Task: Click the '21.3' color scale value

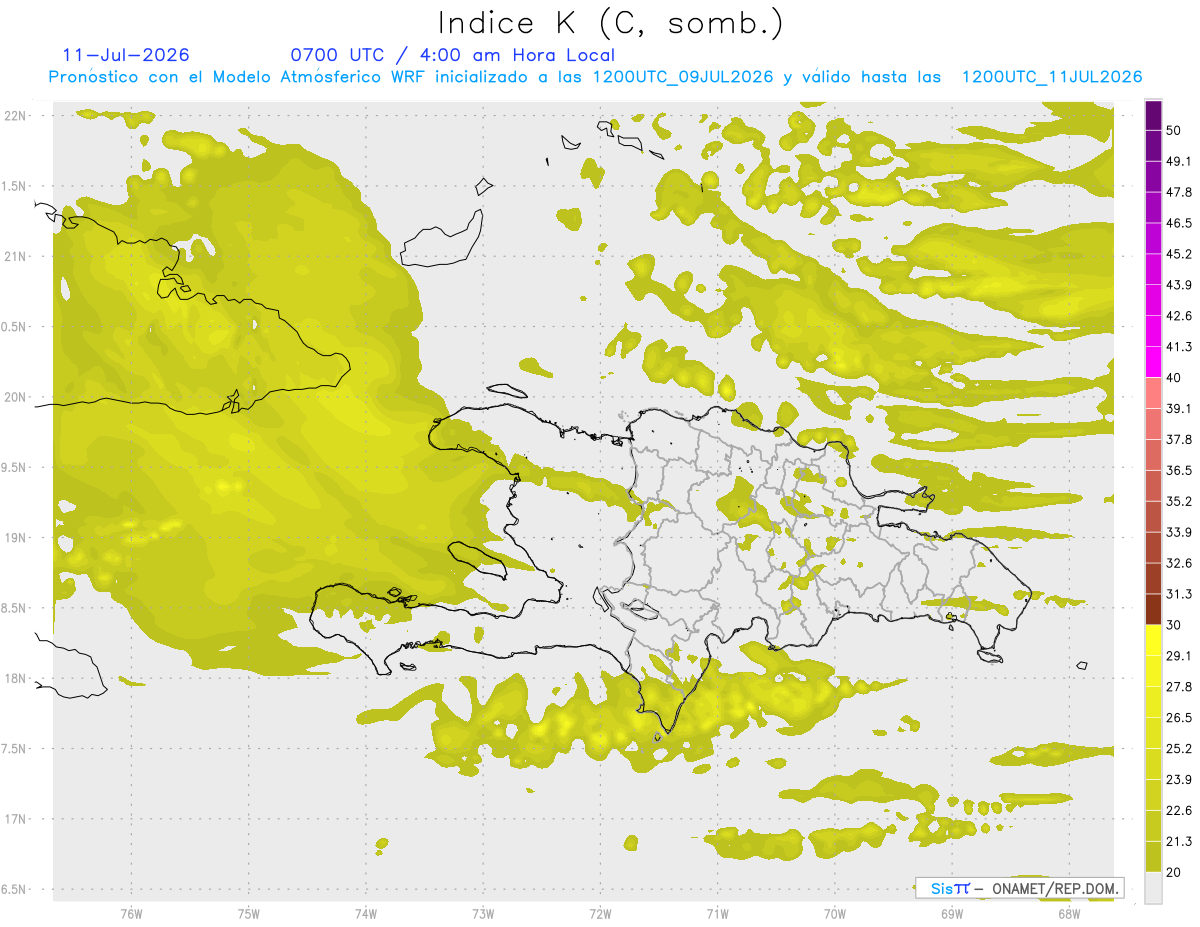Action: point(1179,842)
